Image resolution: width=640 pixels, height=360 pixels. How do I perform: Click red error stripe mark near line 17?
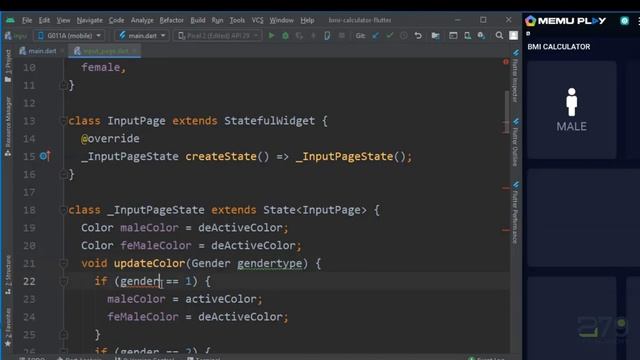point(506,188)
